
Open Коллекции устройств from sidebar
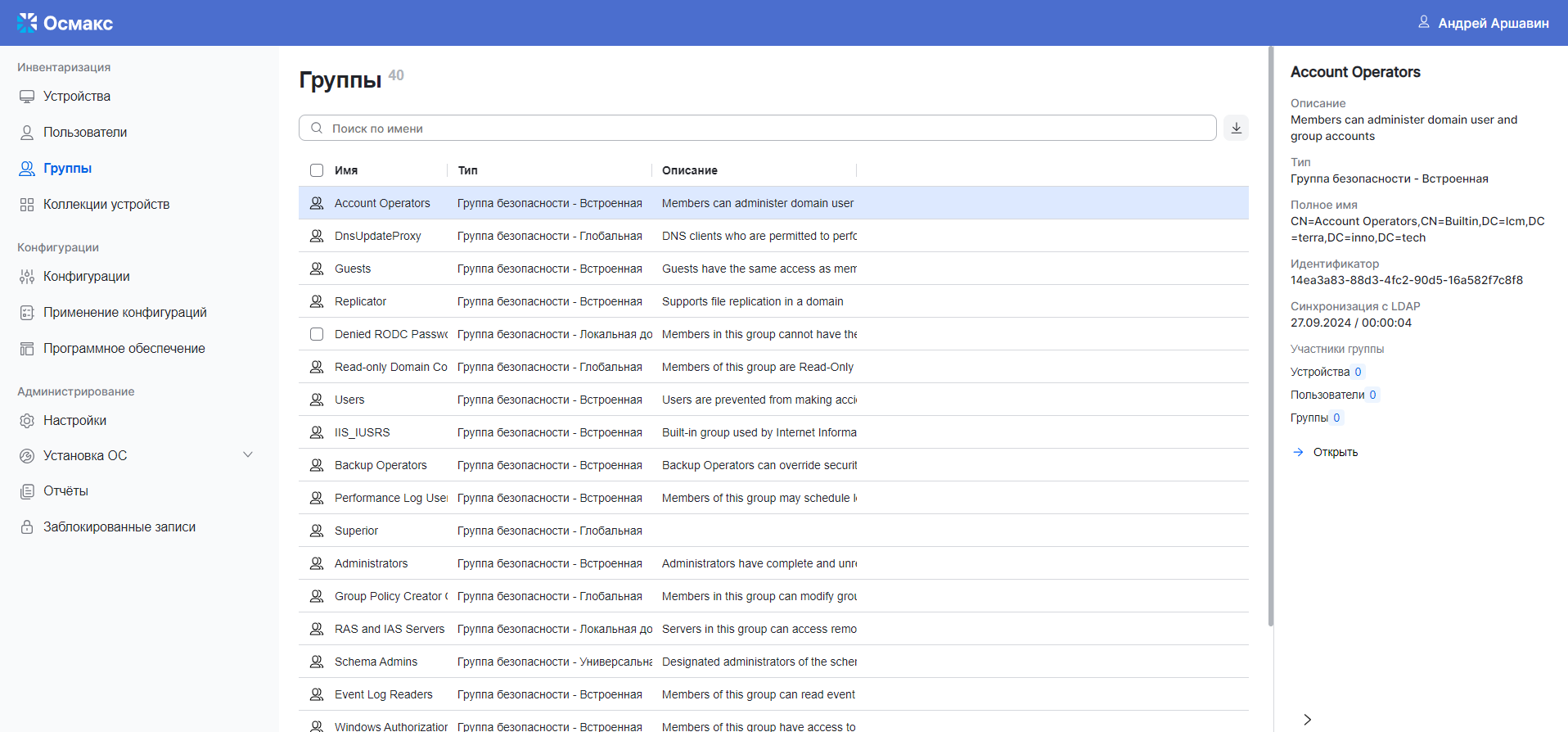pos(106,205)
